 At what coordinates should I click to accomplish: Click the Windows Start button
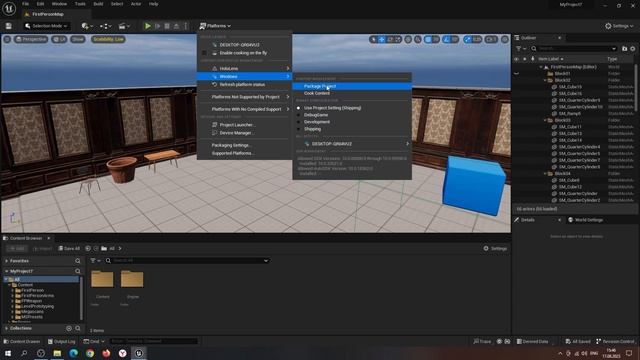pos(8,353)
